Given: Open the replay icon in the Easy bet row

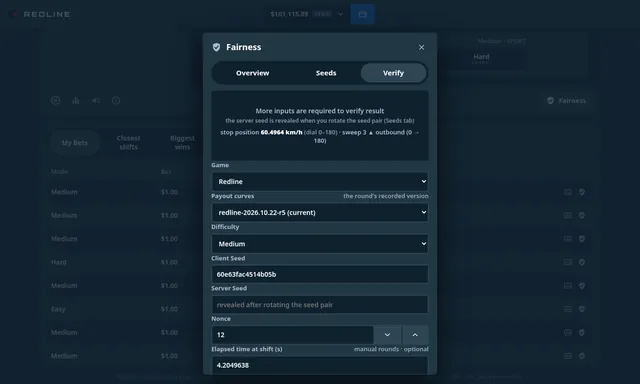Looking at the screenshot, I should [x=568, y=309].
